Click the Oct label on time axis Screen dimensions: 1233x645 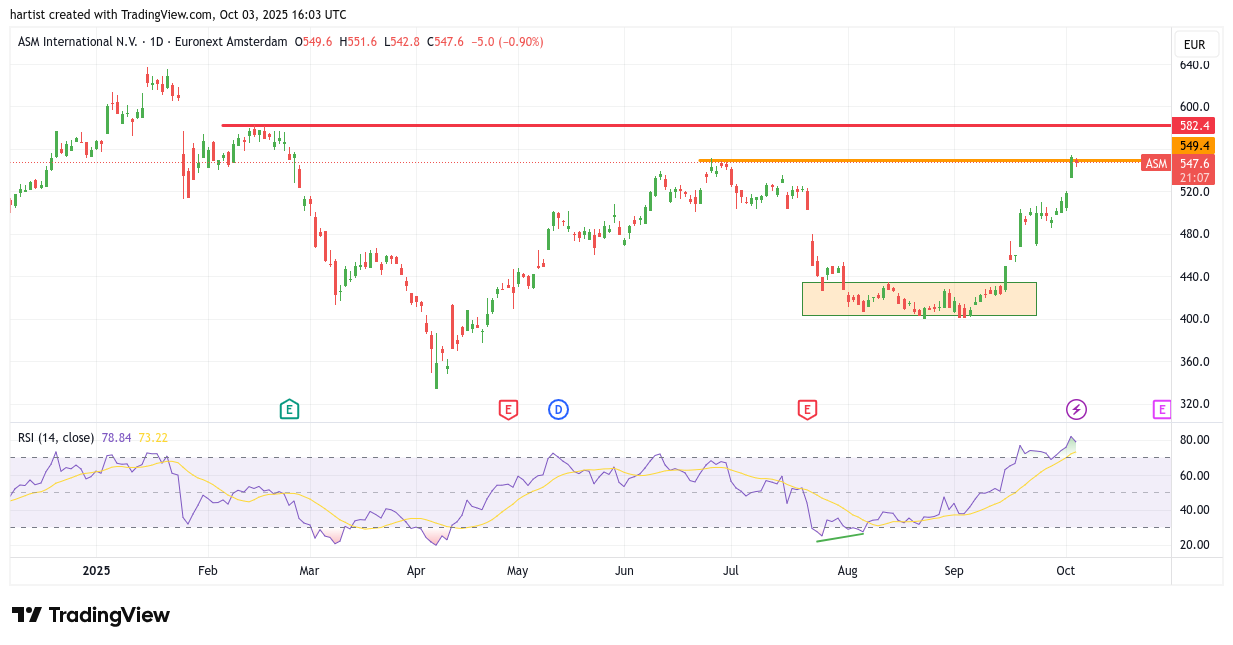point(1066,571)
